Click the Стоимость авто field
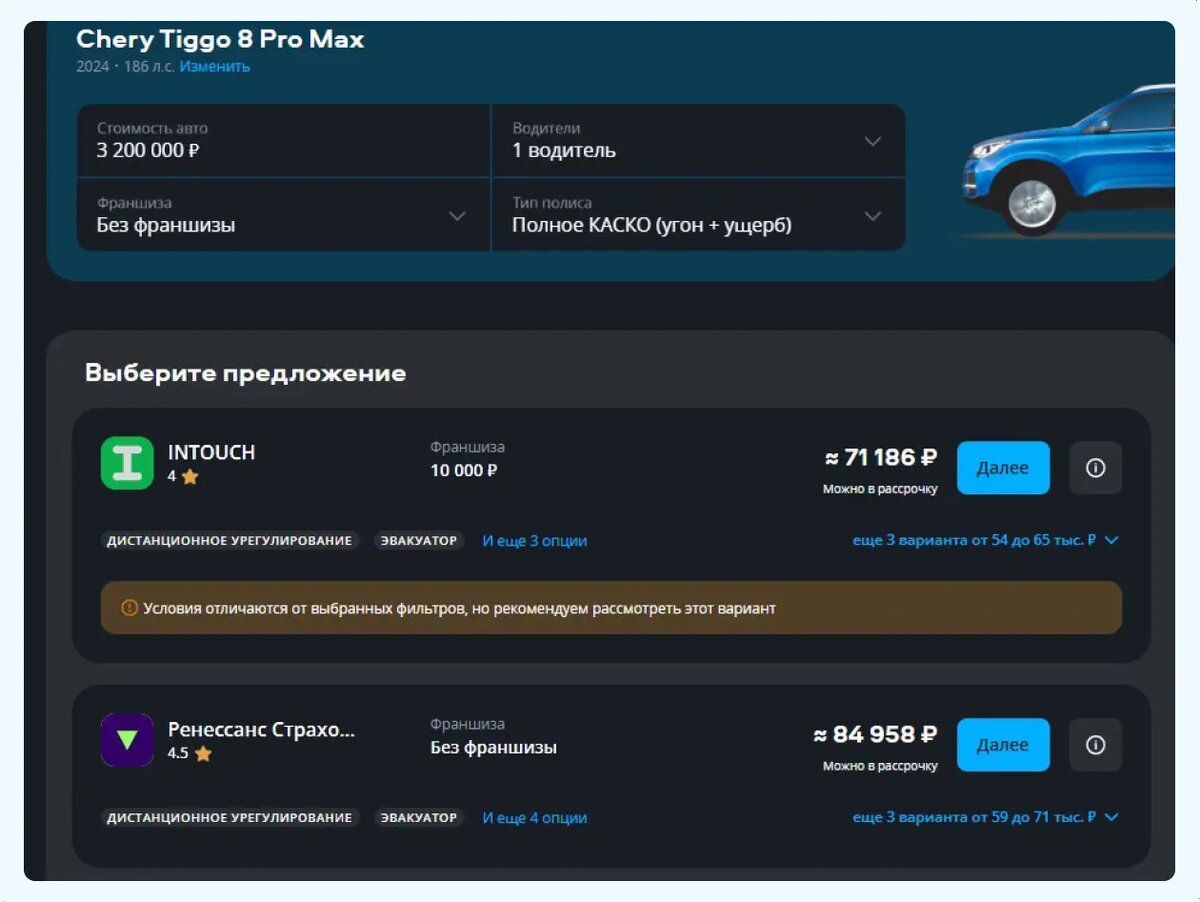The width and height of the screenshot is (1200, 902). pyautogui.click(x=284, y=141)
